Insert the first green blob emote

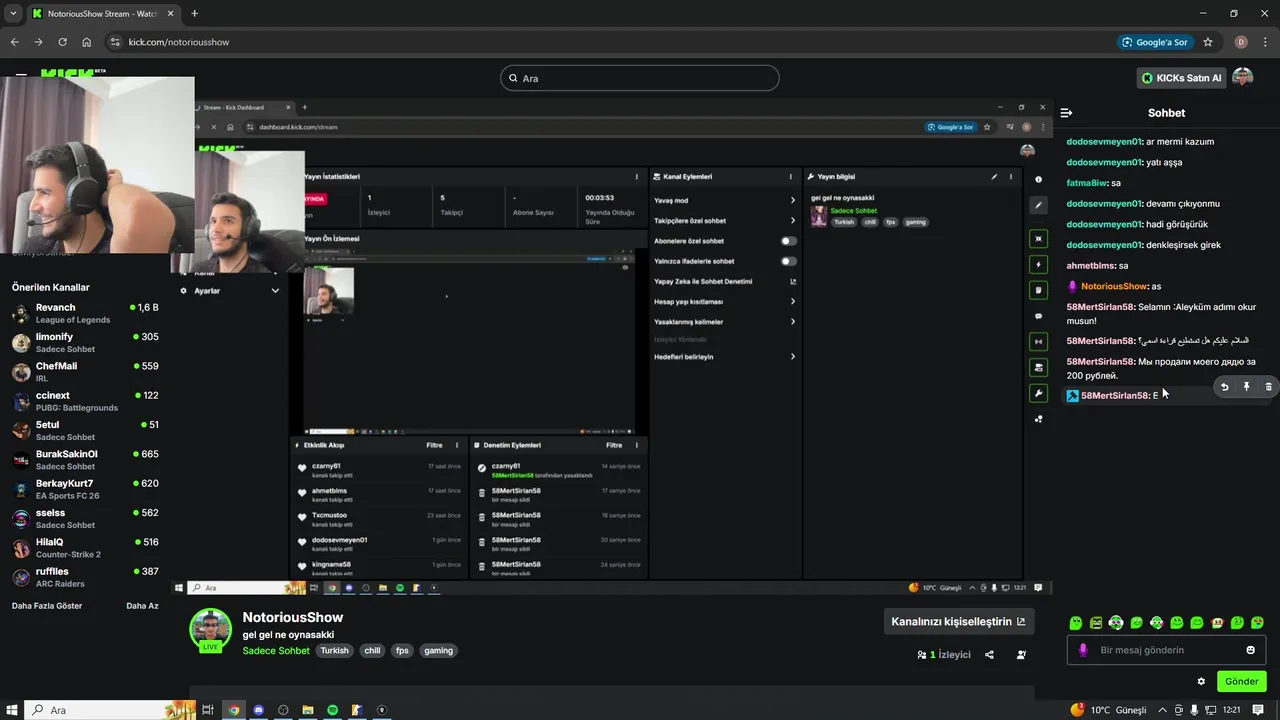click(1076, 623)
